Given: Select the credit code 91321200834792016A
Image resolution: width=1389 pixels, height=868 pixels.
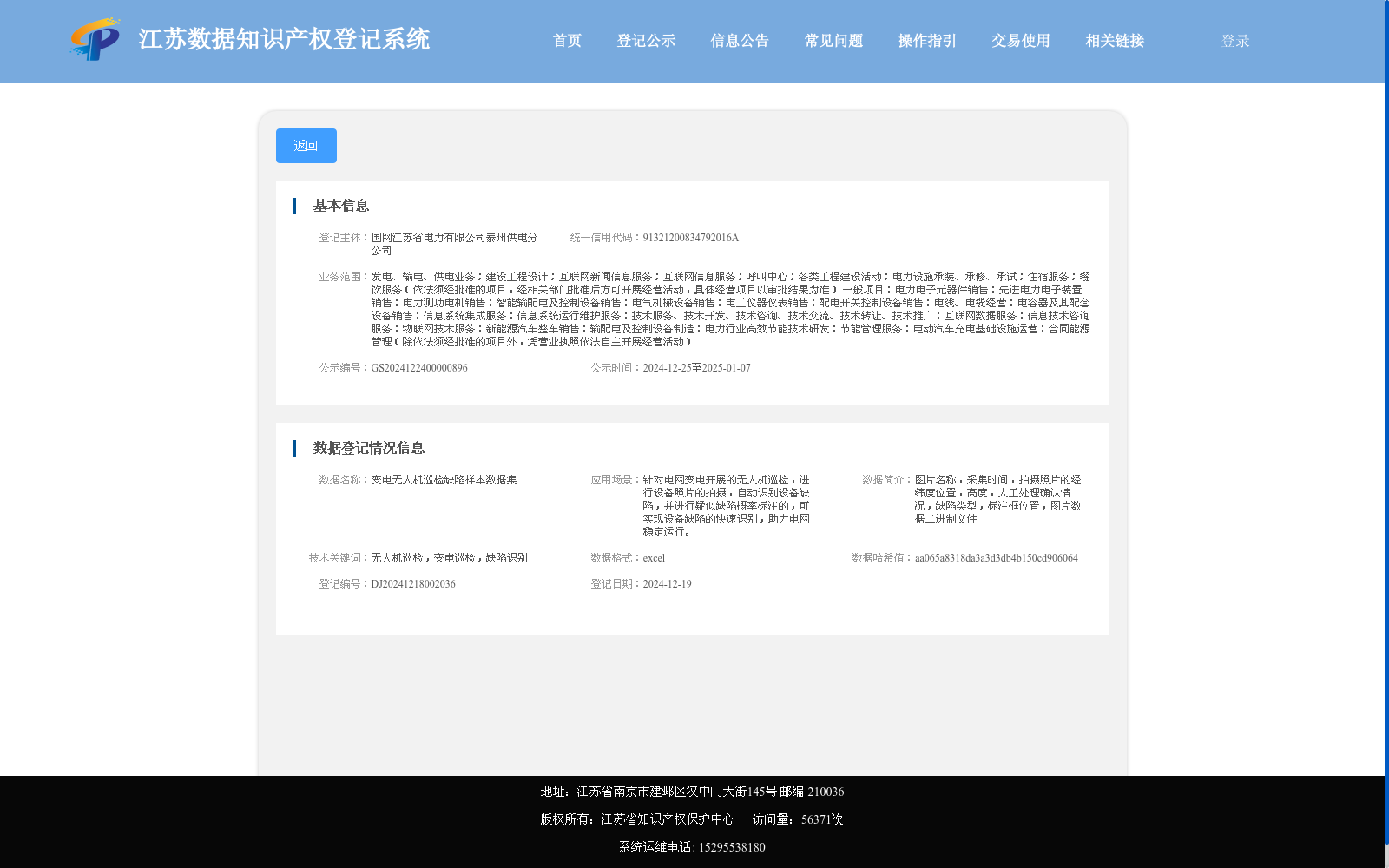Looking at the screenshot, I should pos(691,238).
